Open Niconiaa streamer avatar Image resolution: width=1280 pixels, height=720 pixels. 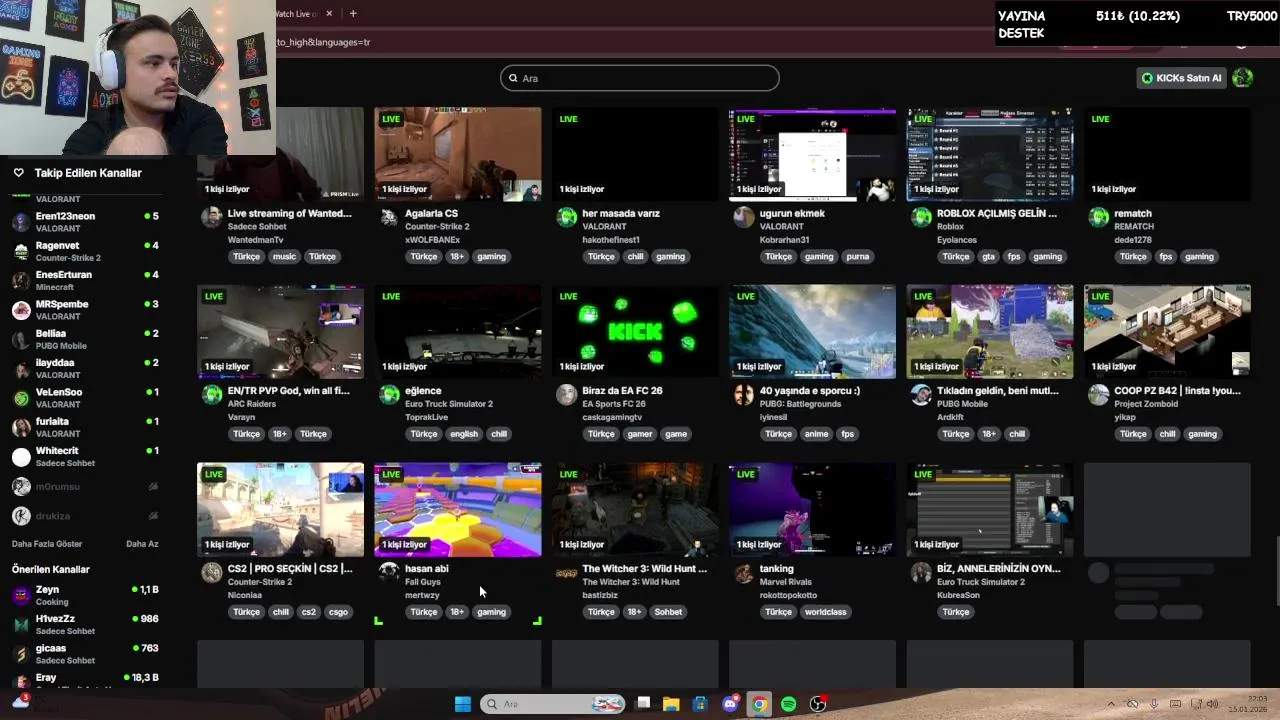(211, 572)
